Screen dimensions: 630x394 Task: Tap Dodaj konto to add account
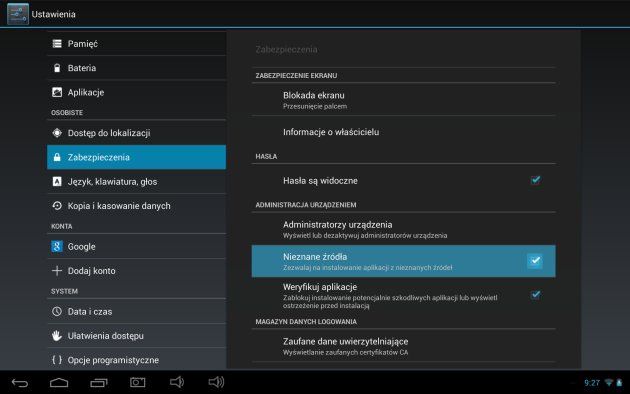click(x=136, y=271)
